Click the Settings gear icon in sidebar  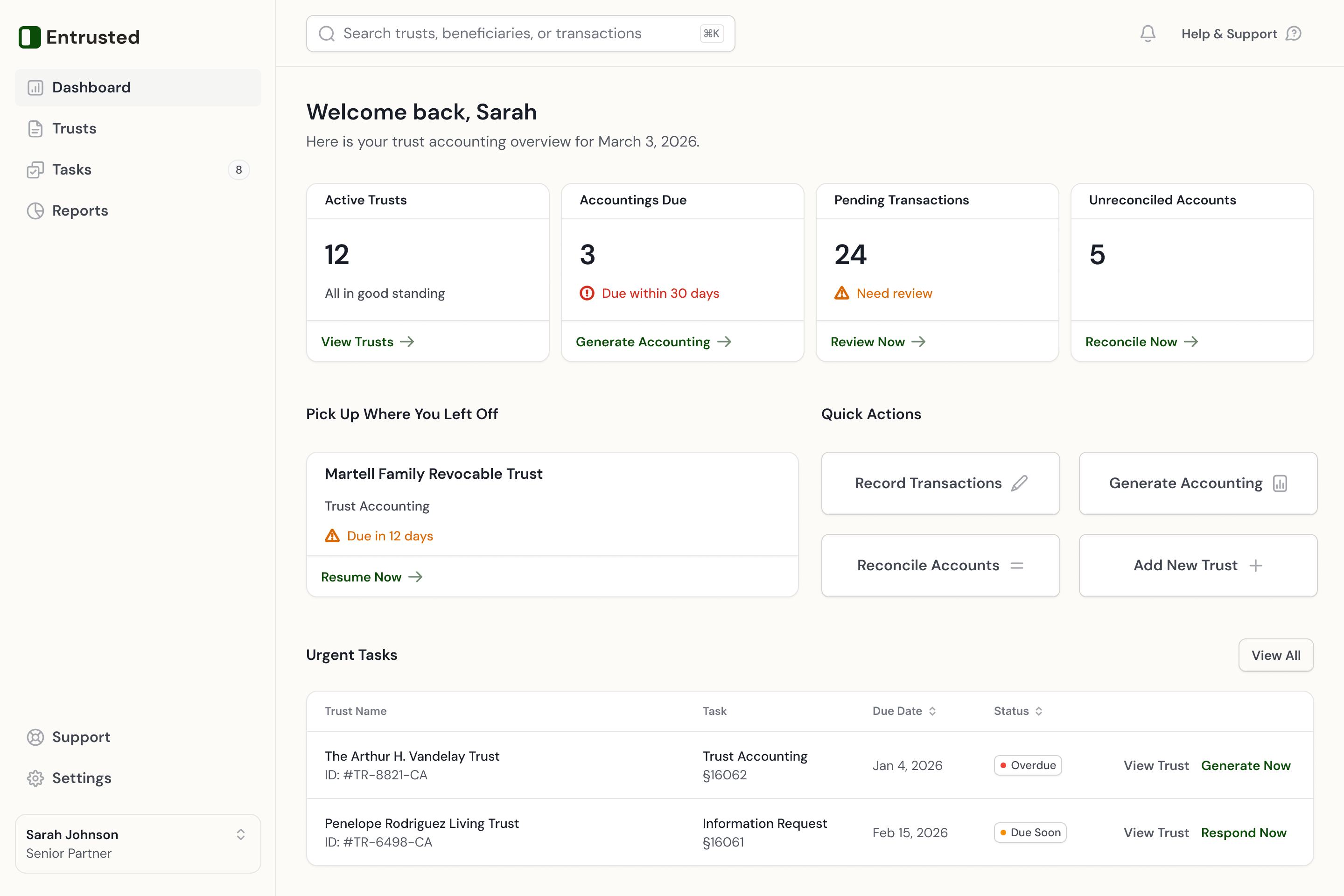[35, 778]
